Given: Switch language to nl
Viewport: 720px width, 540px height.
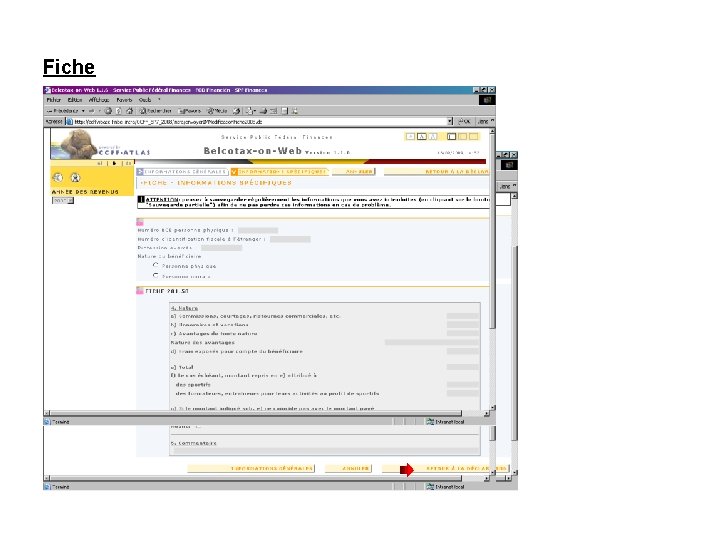Looking at the screenshot, I should point(100,163).
